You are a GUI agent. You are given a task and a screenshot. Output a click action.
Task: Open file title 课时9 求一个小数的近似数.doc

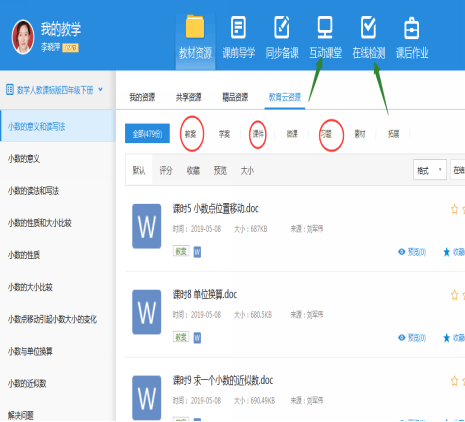223,380
